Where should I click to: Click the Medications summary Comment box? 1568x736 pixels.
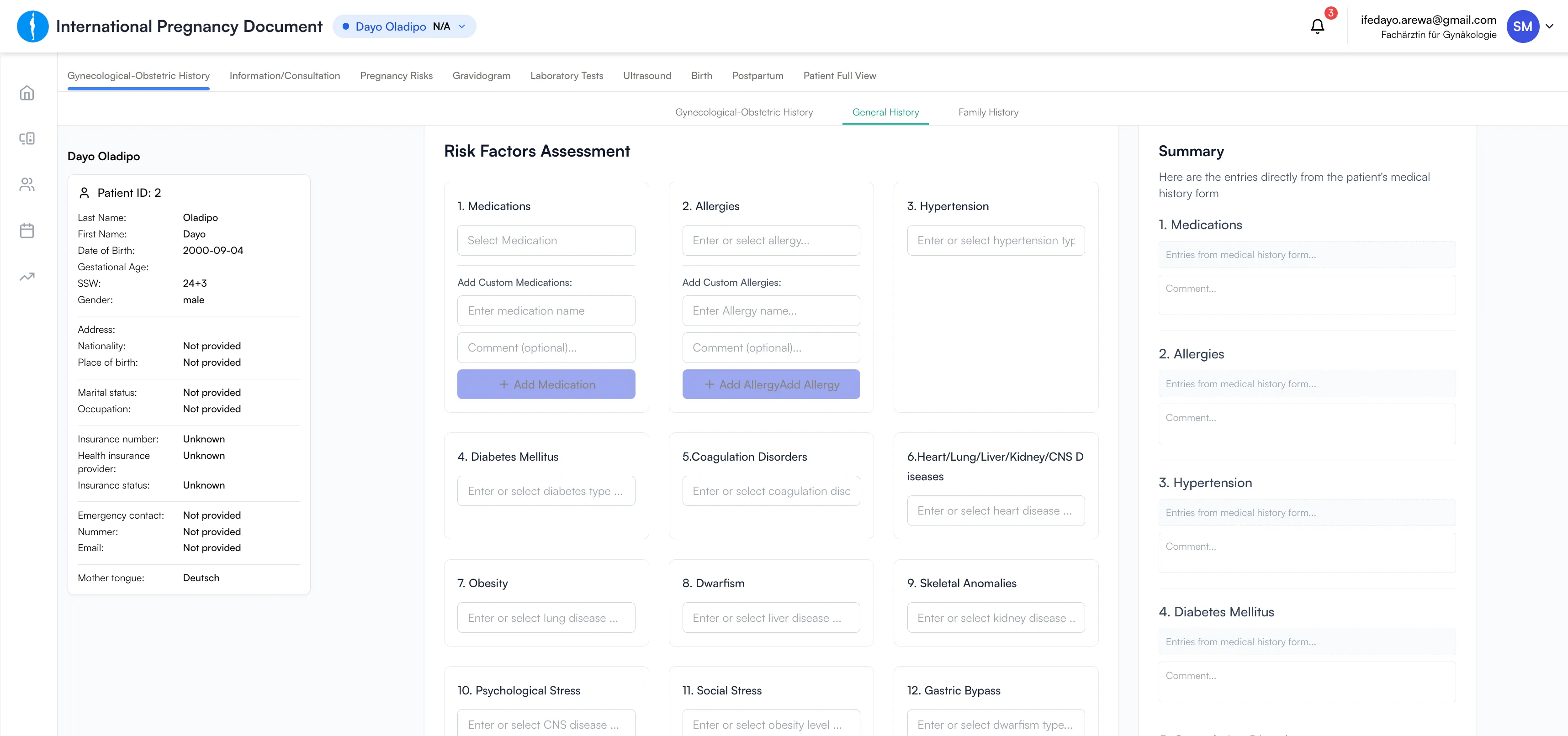click(1306, 295)
